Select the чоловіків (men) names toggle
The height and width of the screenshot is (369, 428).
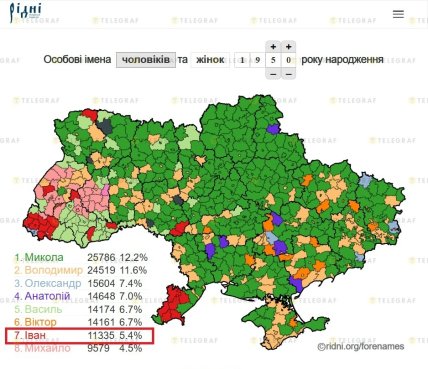coord(146,60)
